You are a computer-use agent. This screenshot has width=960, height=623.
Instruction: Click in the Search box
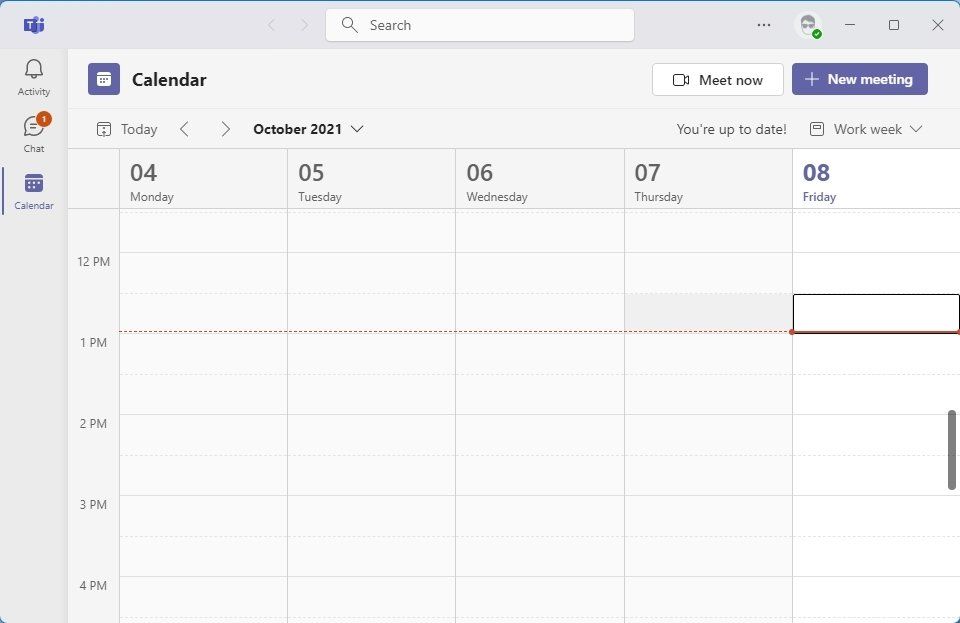[480, 25]
